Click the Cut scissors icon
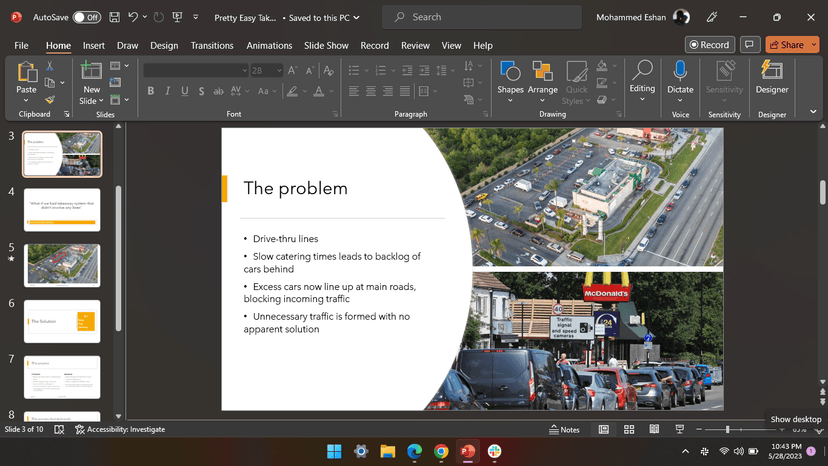Viewport: 828px width, 466px height. coord(50,68)
